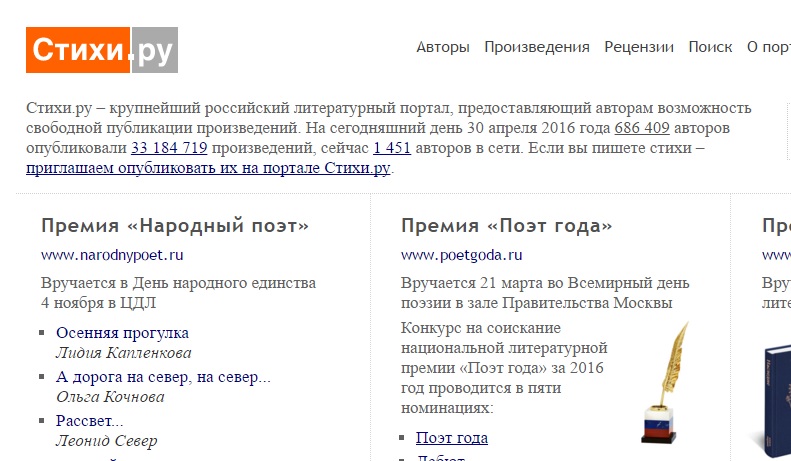Open the 1 451 authors online link
791x461 pixels.
pyautogui.click(x=392, y=148)
